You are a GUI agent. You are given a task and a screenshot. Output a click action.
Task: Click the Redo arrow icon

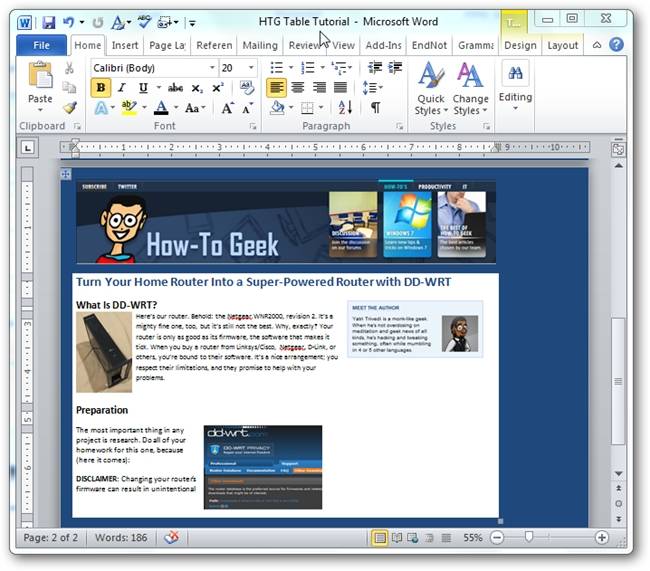98,22
